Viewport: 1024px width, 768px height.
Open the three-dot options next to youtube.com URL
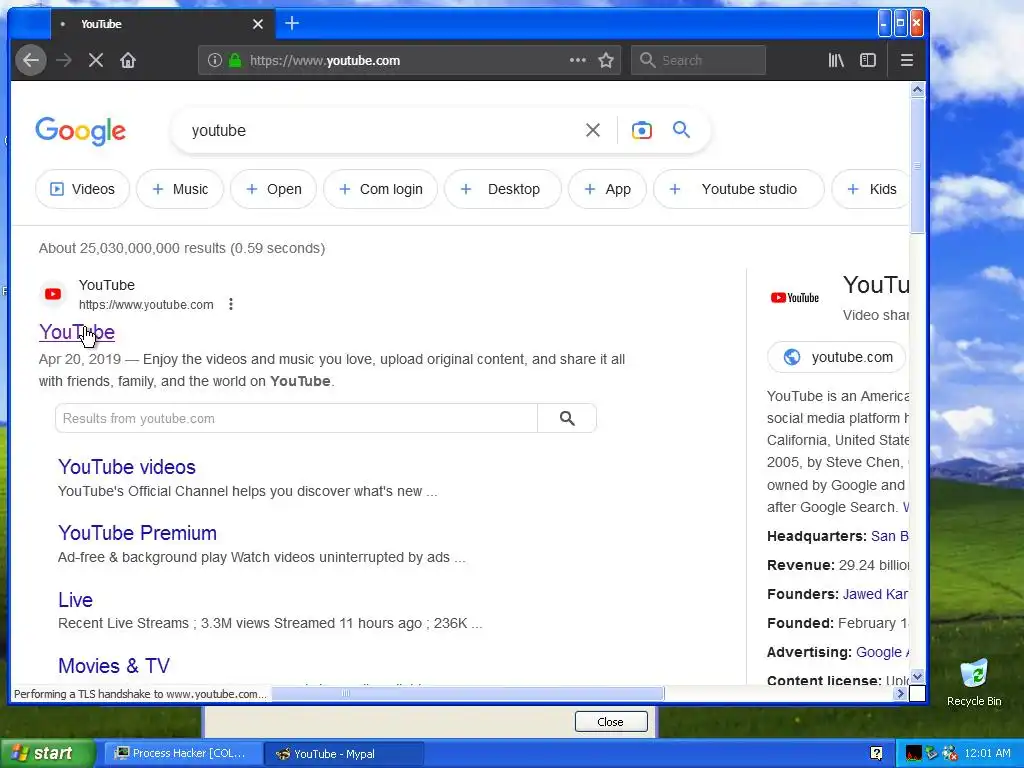[231, 304]
